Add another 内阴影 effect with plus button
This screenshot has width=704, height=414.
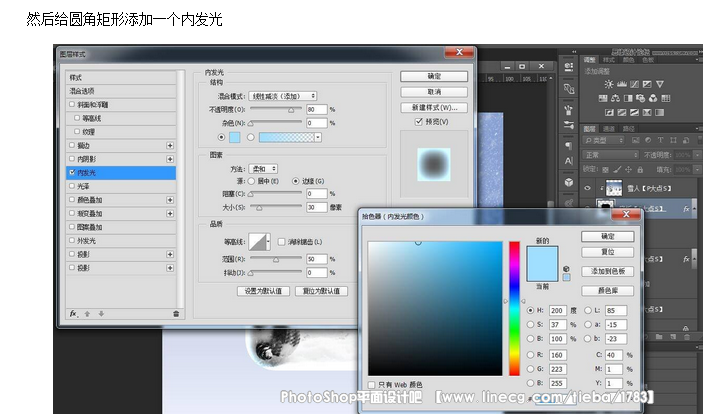[170, 159]
